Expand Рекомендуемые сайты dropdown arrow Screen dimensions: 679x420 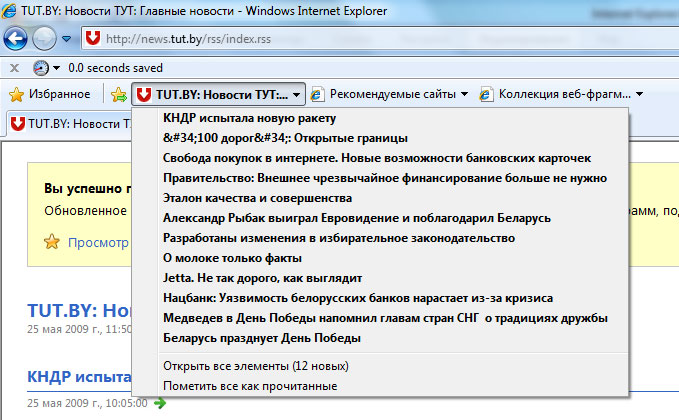tap(465, 94)
